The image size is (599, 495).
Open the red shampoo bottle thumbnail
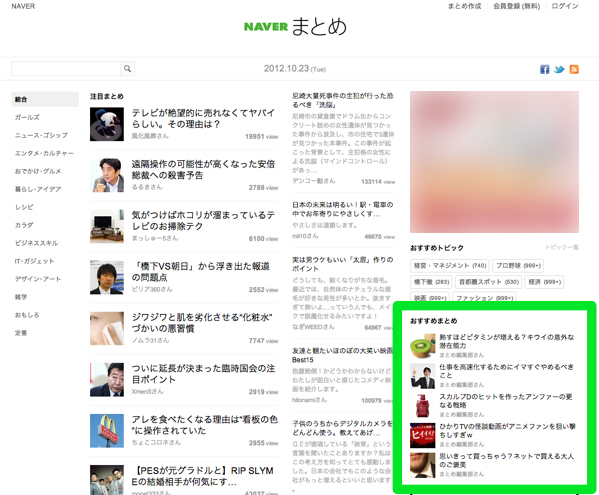423,405
